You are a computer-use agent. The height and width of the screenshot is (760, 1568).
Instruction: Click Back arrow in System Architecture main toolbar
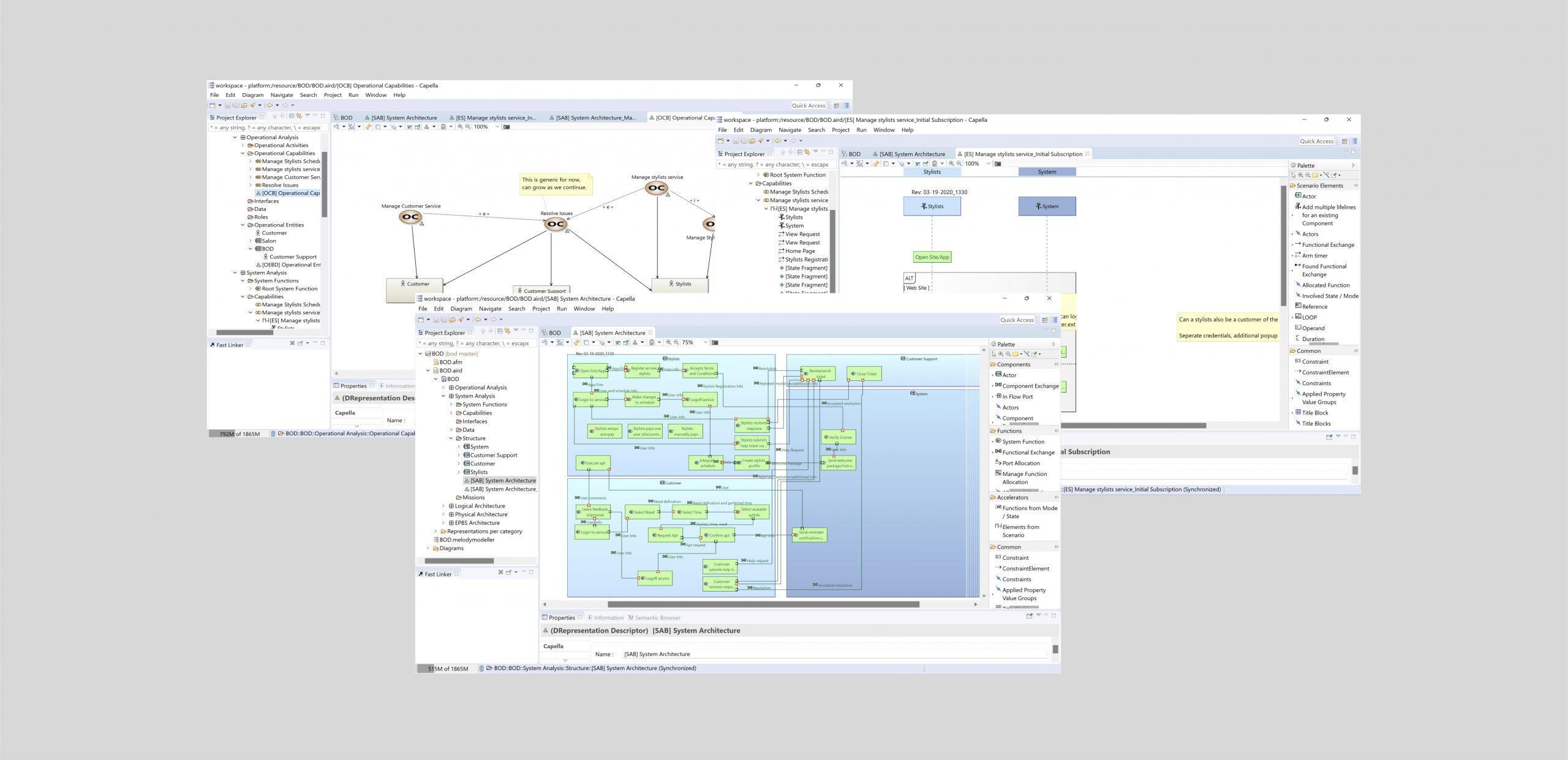point(478,319)
